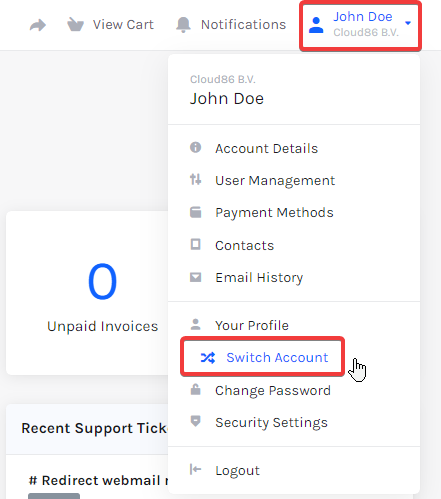Choose Change Password menu item
Image resolution: width=441 pixels, height=499 pixels.
273,390
